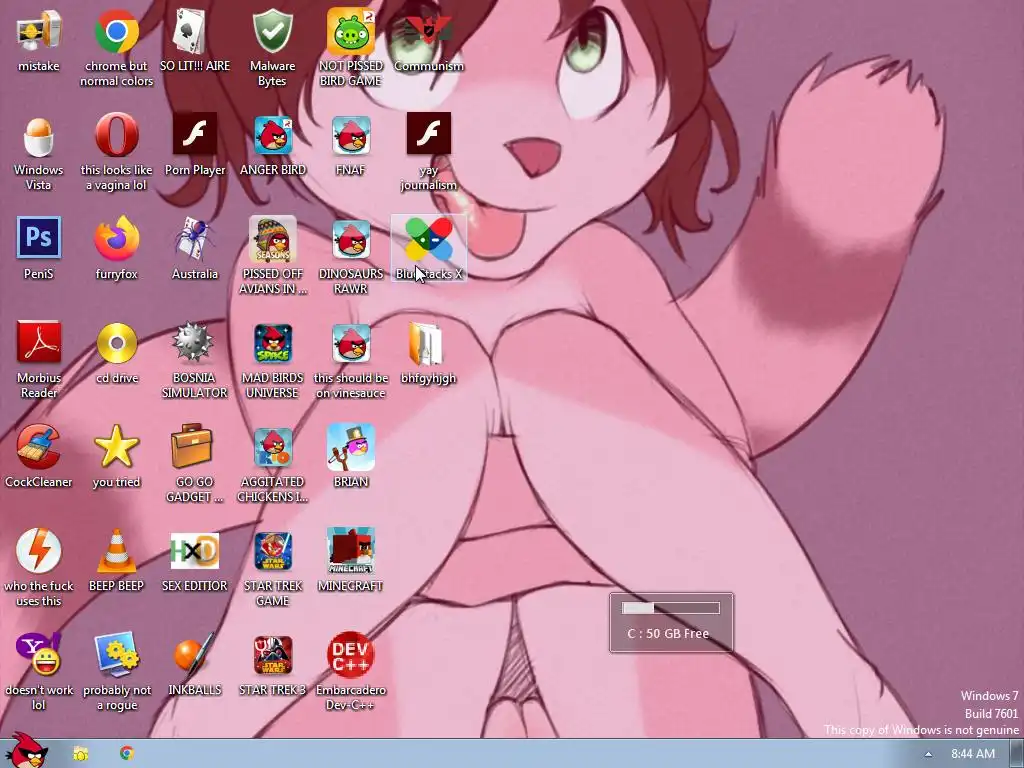Screen dimensions: 1024x768
Task: Open the 'Windows Vista' egg icon
Action: [x=39, y=135]
